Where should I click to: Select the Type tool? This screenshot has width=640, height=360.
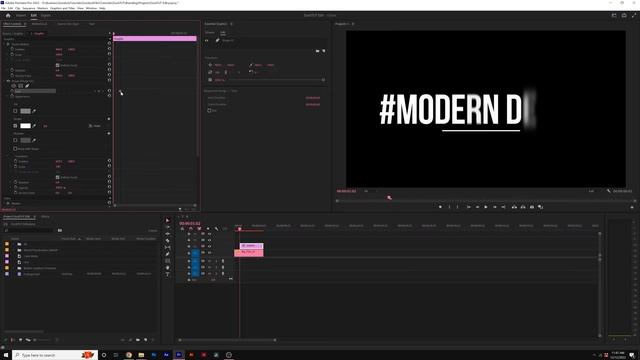coord(167,274)
